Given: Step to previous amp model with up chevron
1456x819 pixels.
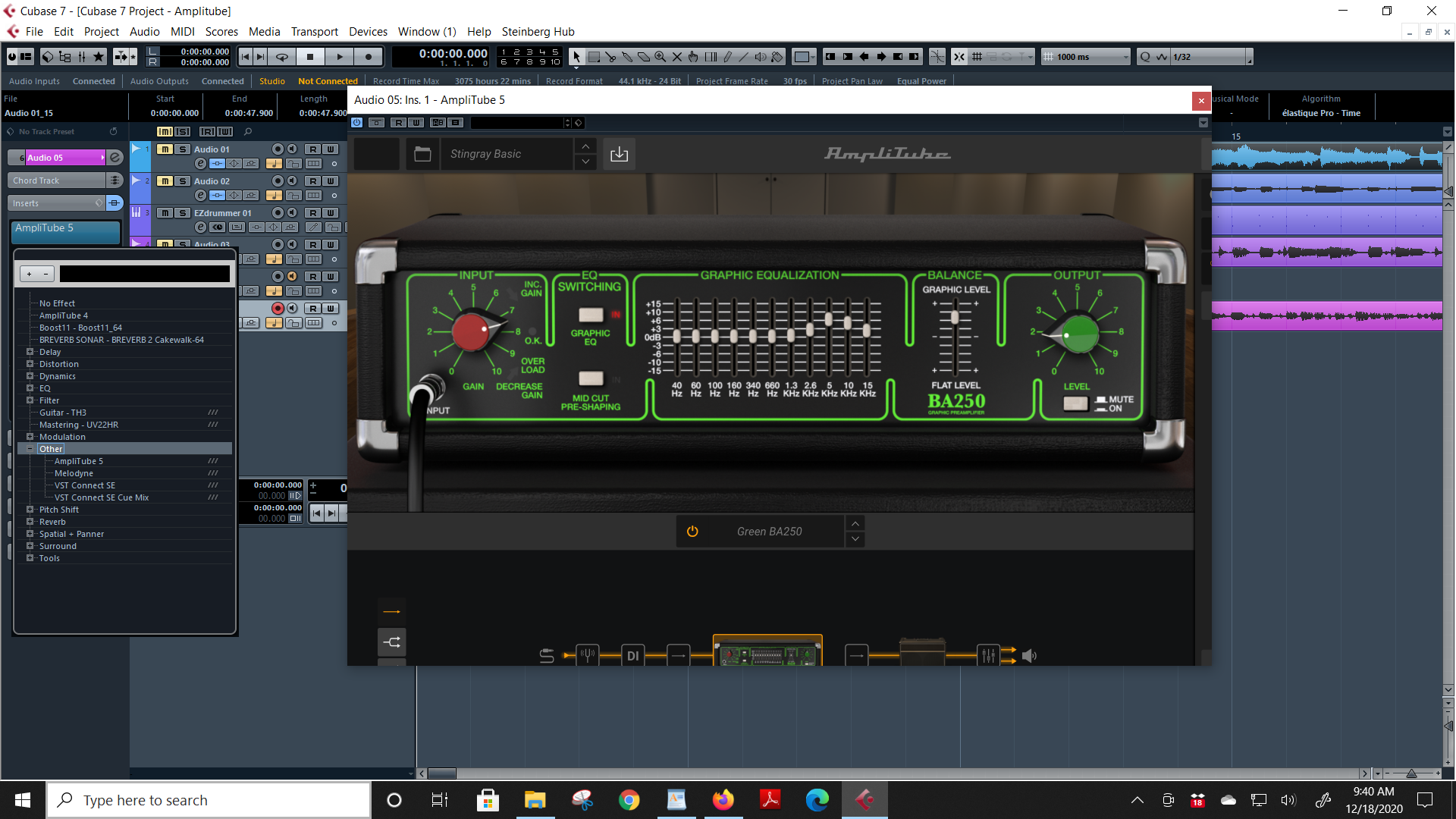Looking at the screenshot, I should 855,523.
